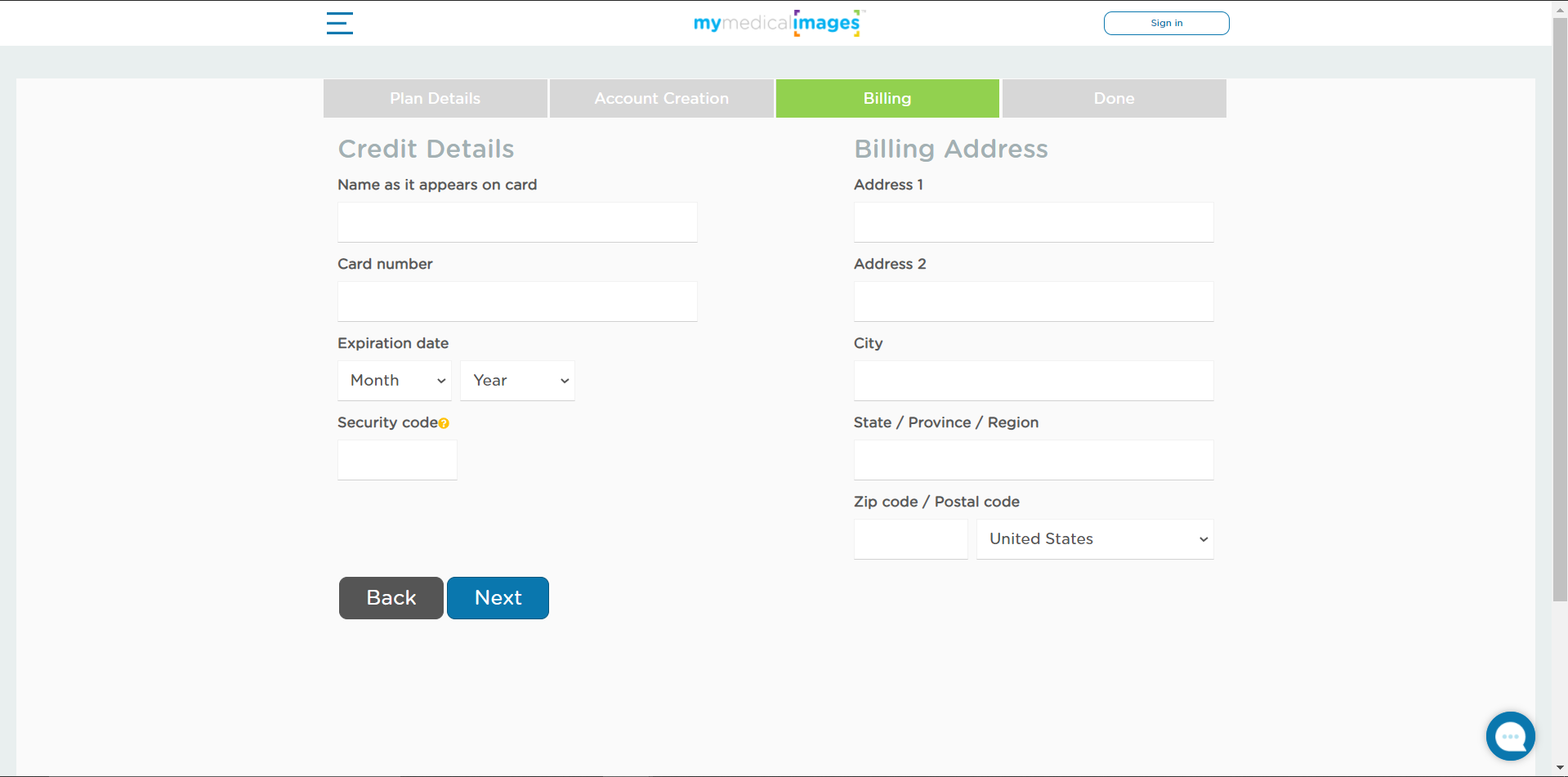The width and height of the screenshot is (1568, 777).
Task: Click the page vertical scrollbar
Action: [1560, 310]
